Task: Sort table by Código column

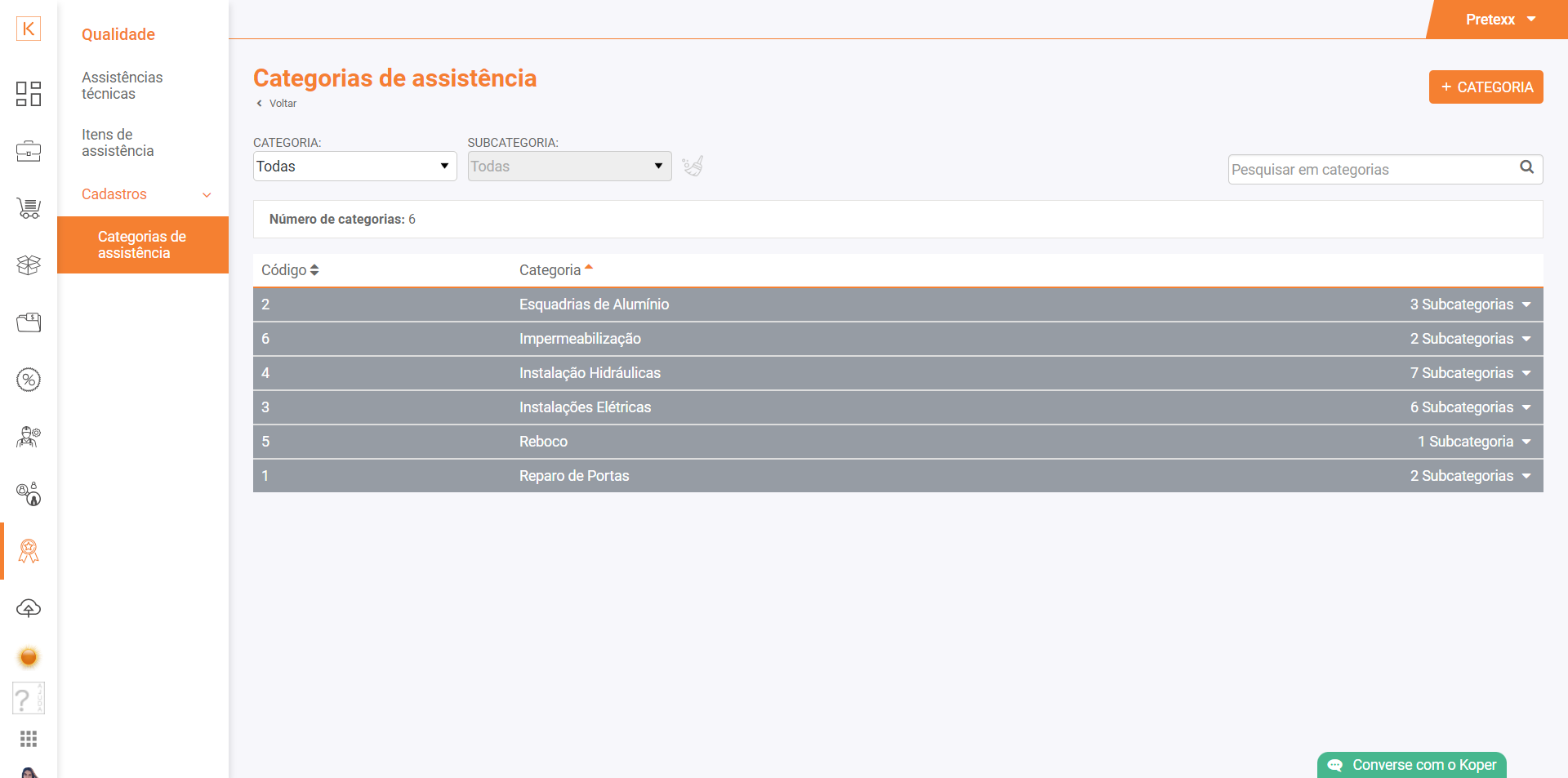Action: (x=290, y=270)
